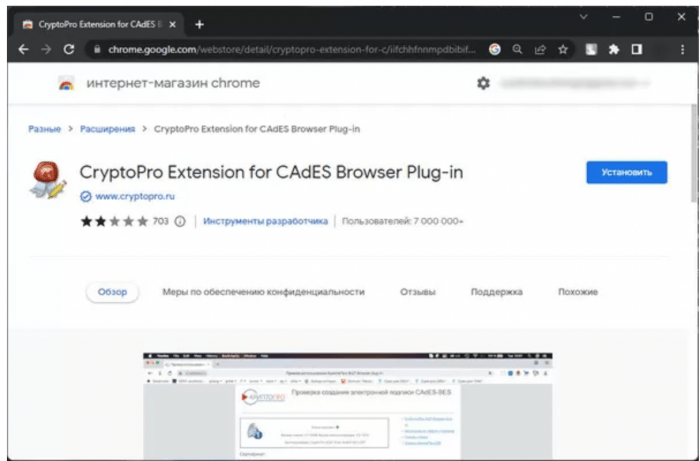This screenshot has height=461, width=700.
Task: Select the CryptoPro Extension browser tab
Action: (x=99, y=25)
